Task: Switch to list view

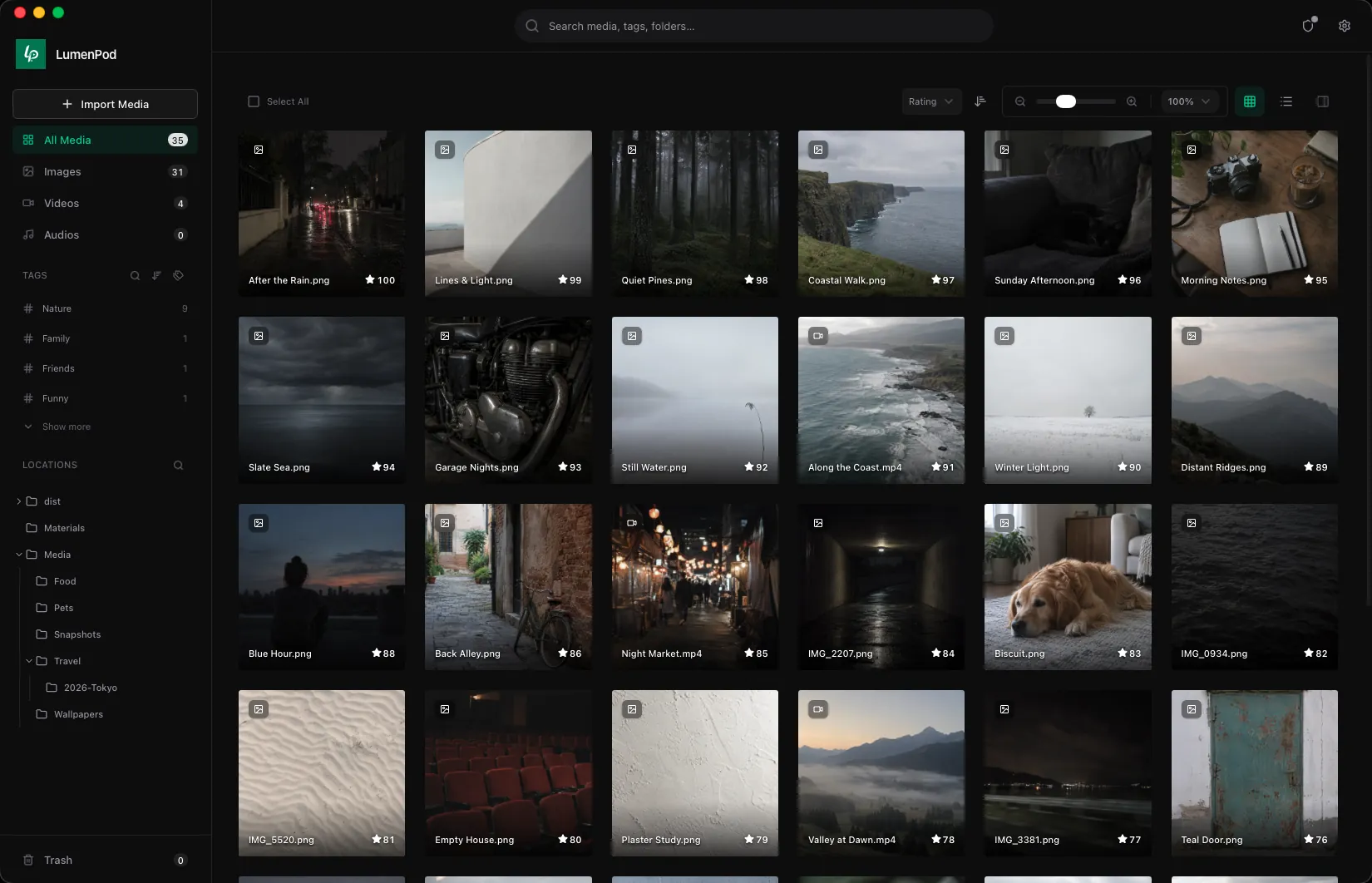Action: pos(1286,101)
